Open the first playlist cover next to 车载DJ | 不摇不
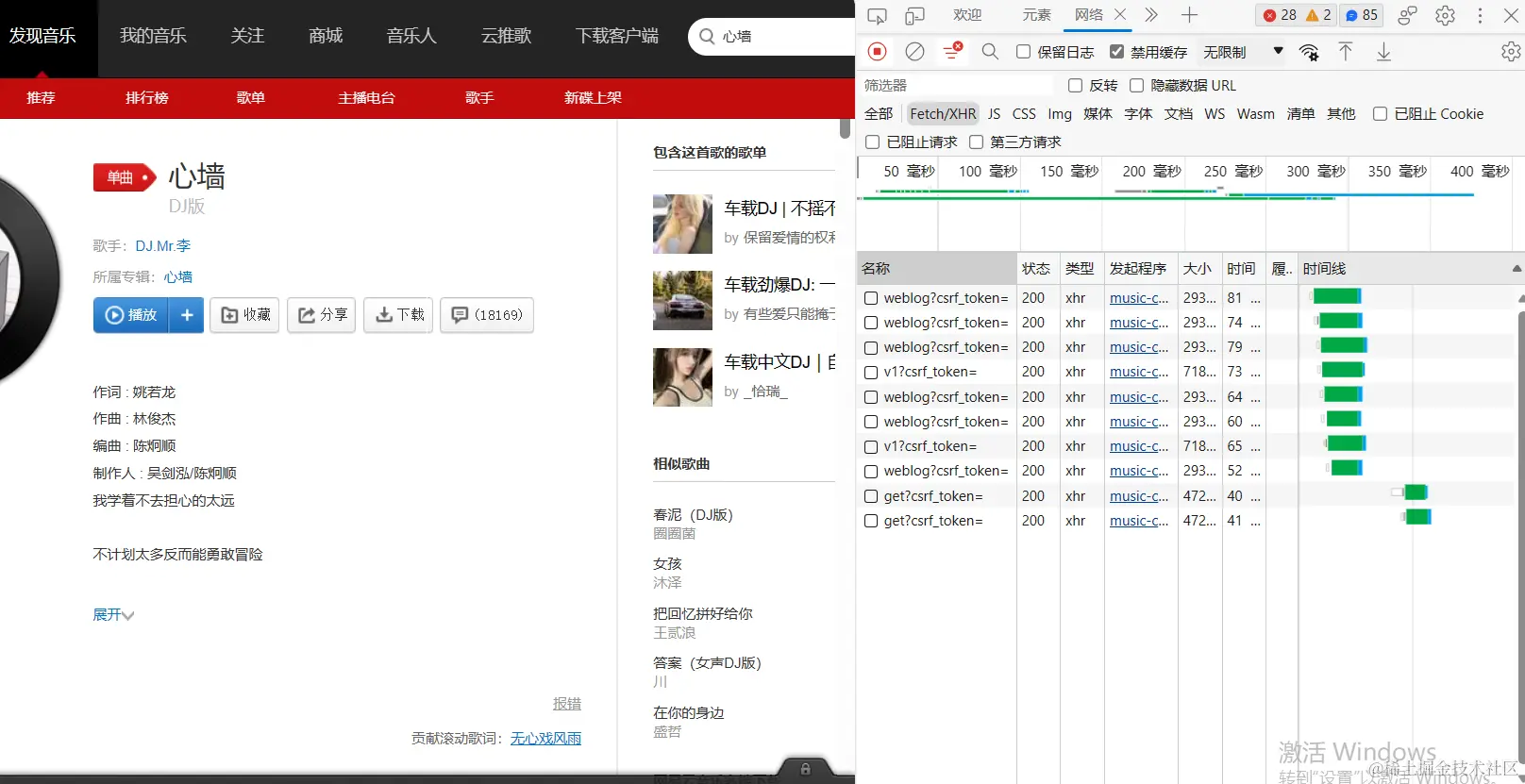This screenshot has width=1525, height=784. point(682,224)
